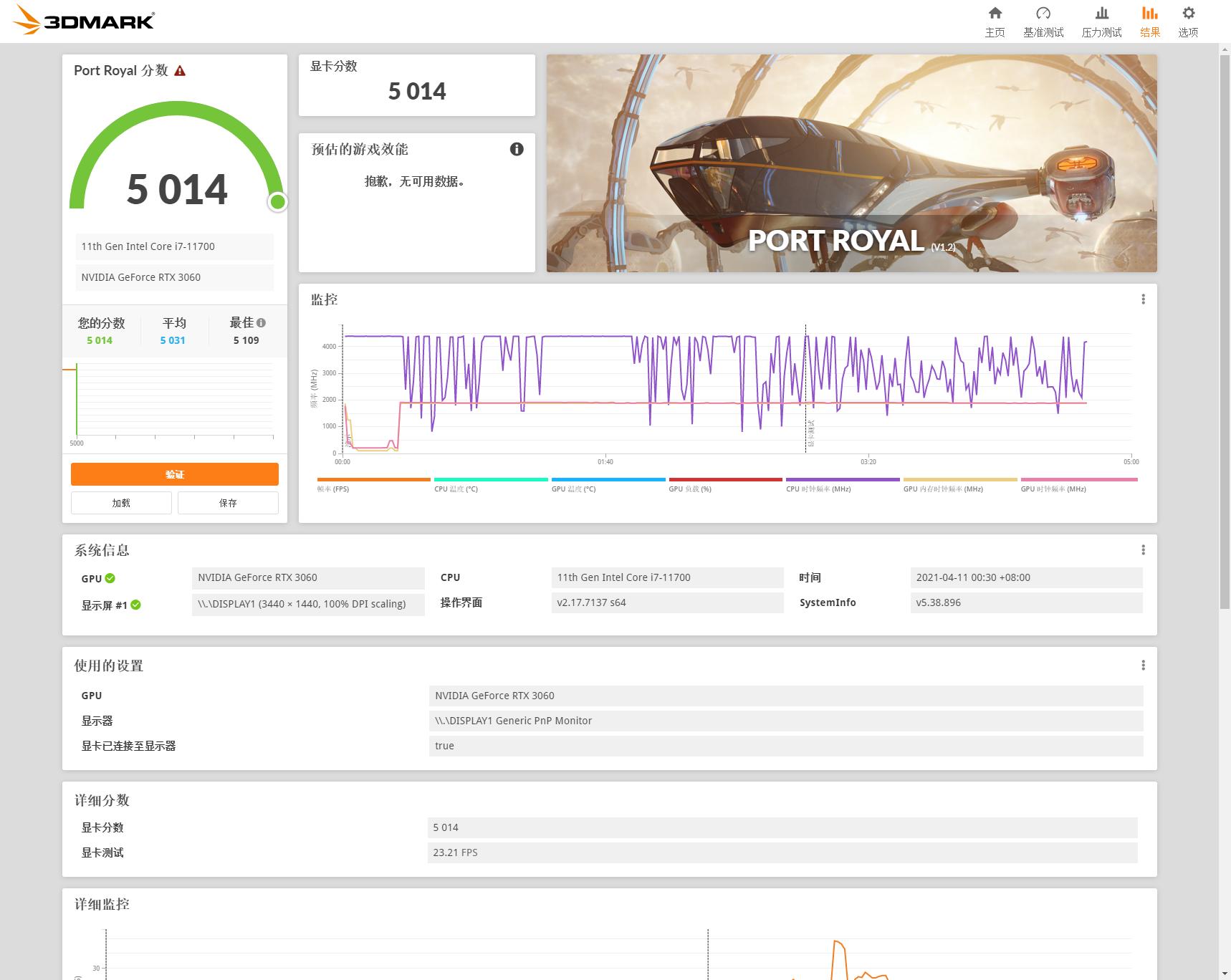Click the vertical scrollbar thumb on the right

[1225, 330]
